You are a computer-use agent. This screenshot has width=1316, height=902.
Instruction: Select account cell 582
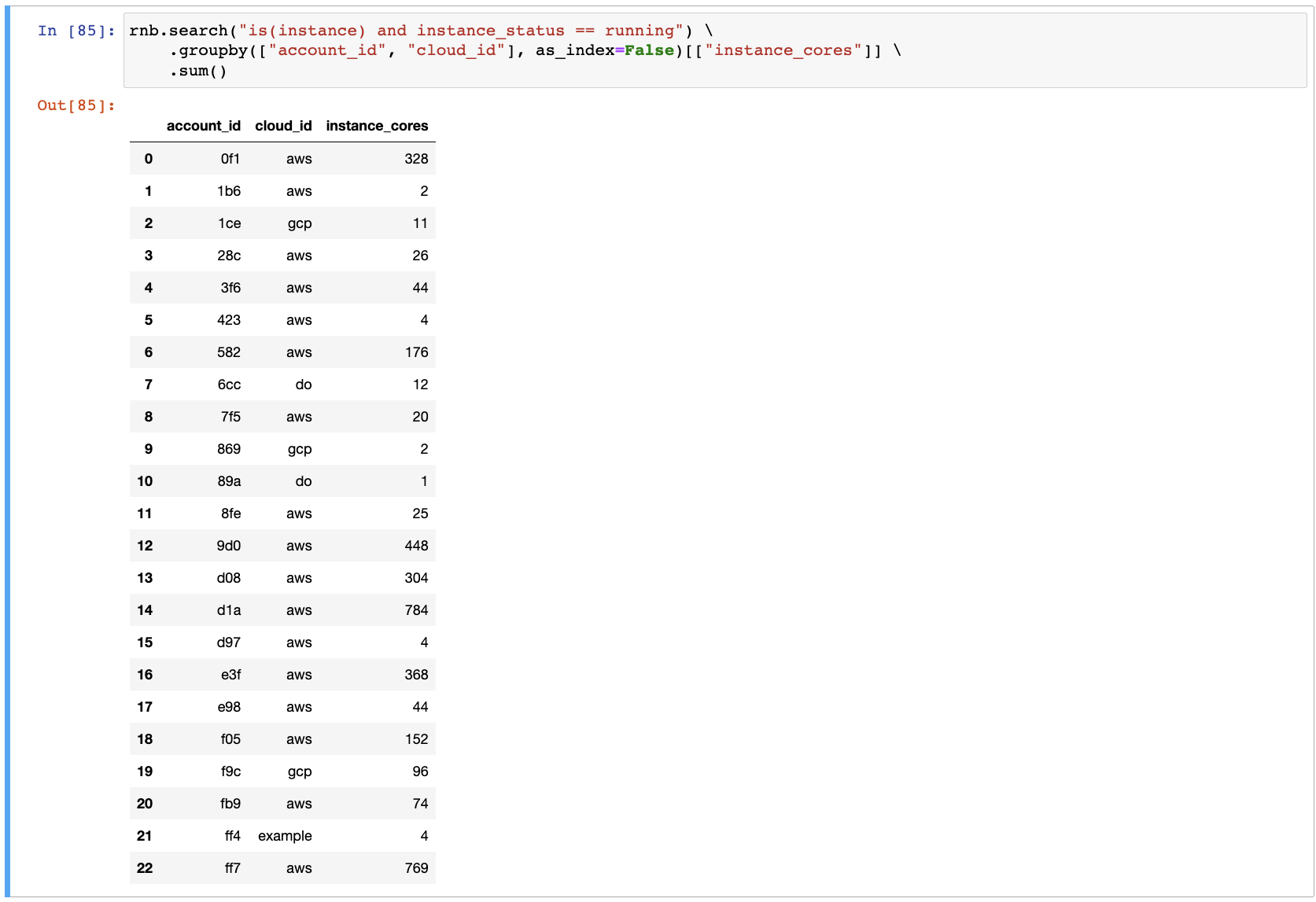[x=229, y=352]
